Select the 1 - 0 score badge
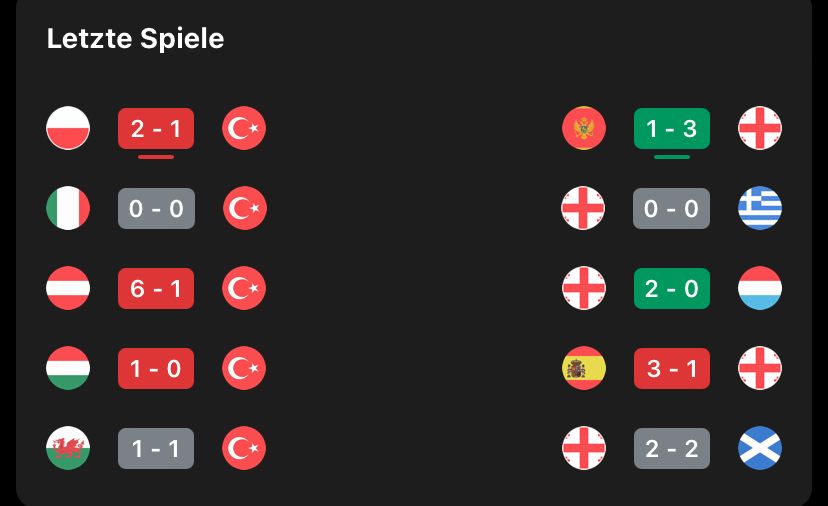 coord(156,368)
